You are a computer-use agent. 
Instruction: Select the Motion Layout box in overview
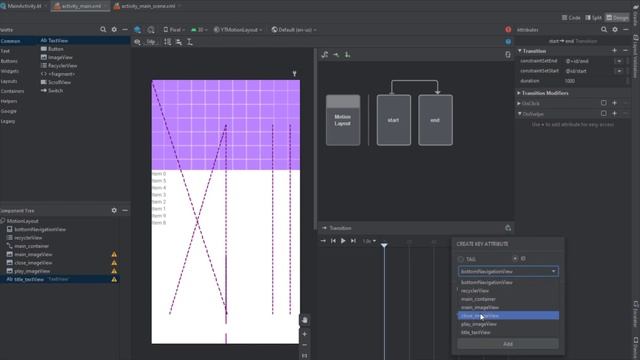tap(343, 120)
